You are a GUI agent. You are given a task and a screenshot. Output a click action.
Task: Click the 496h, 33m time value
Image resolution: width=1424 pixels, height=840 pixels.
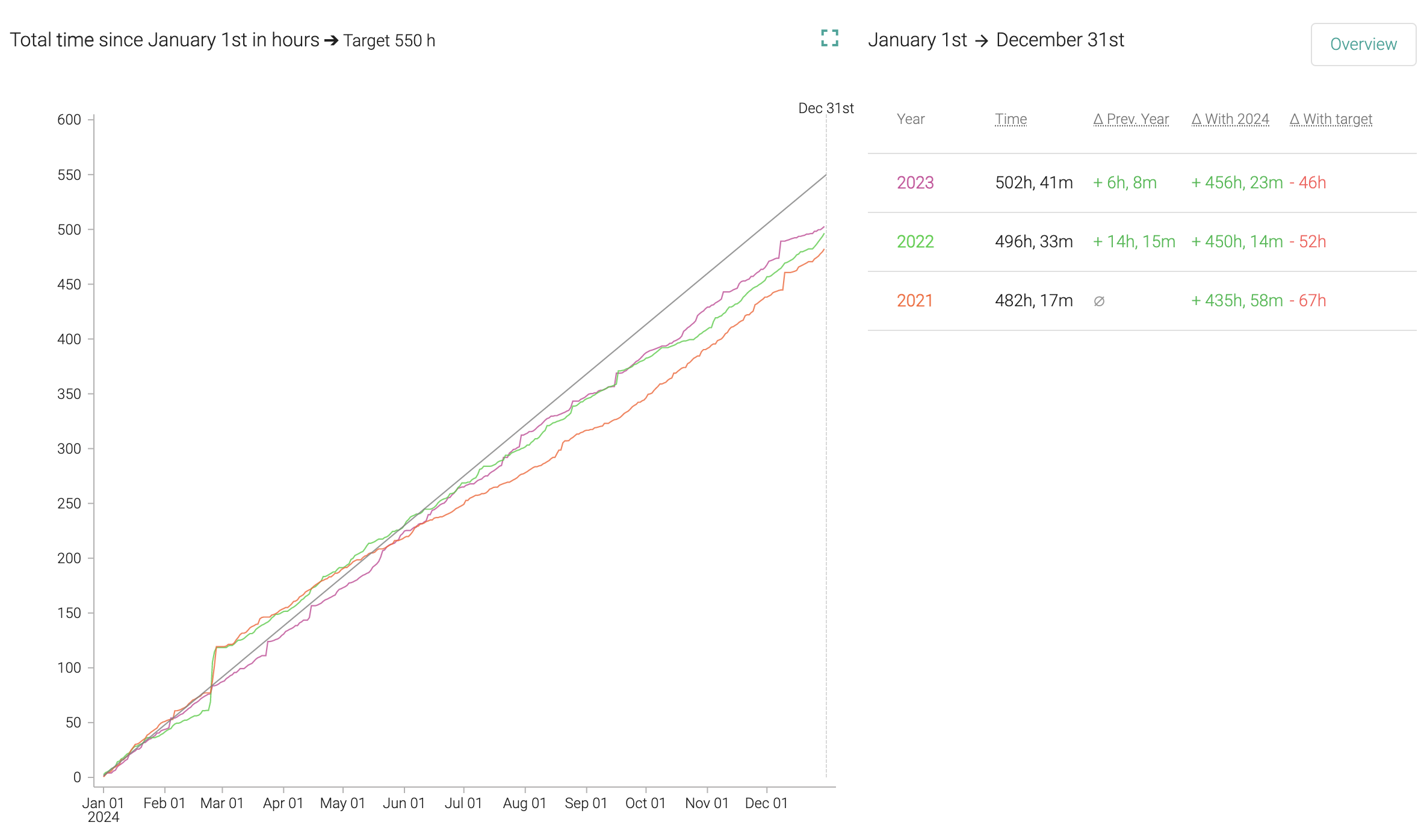coord(1033,242)
